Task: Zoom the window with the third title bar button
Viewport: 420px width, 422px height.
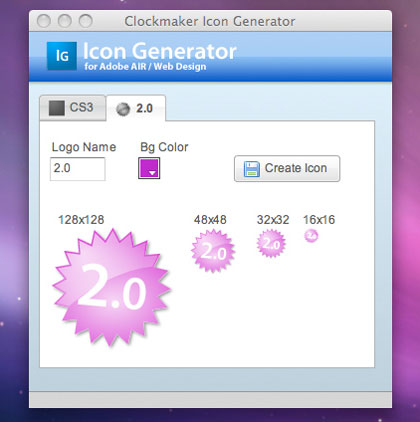Action: tap(86, 21)
